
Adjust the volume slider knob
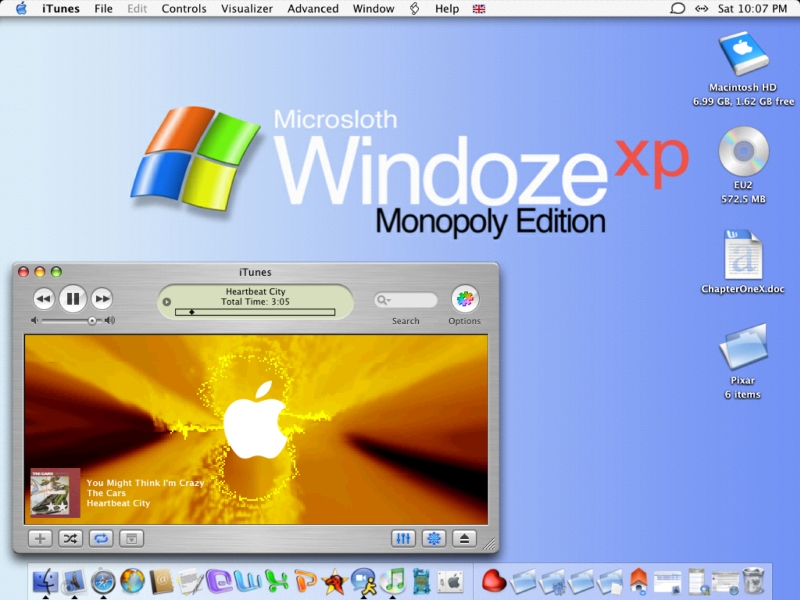(x=92, y=321)
